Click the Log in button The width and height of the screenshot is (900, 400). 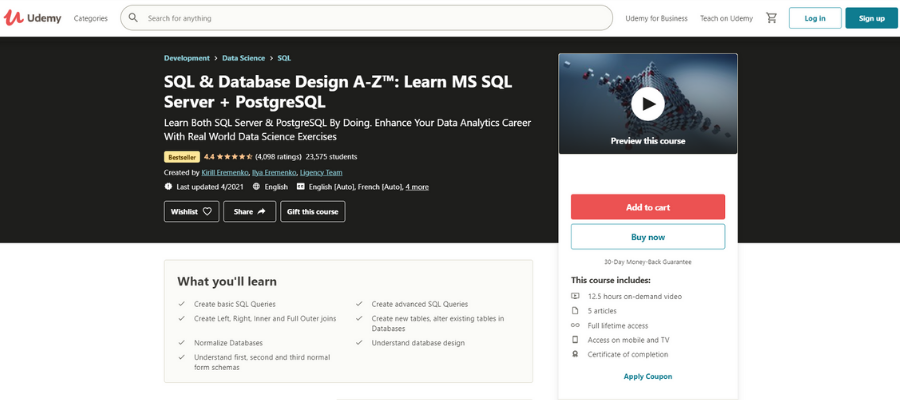click(x=815, y=18)
